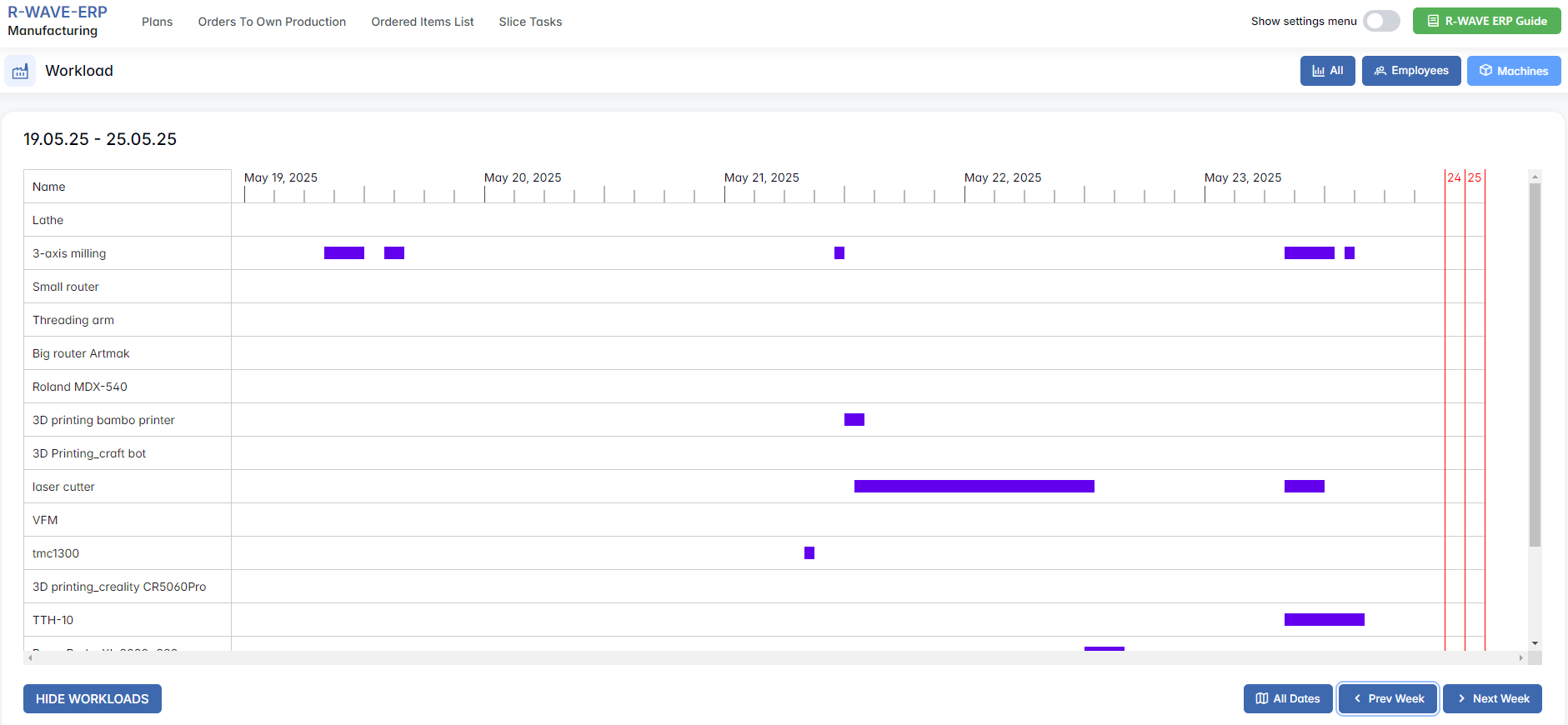Filter workload by Machines

[1513, 71]
